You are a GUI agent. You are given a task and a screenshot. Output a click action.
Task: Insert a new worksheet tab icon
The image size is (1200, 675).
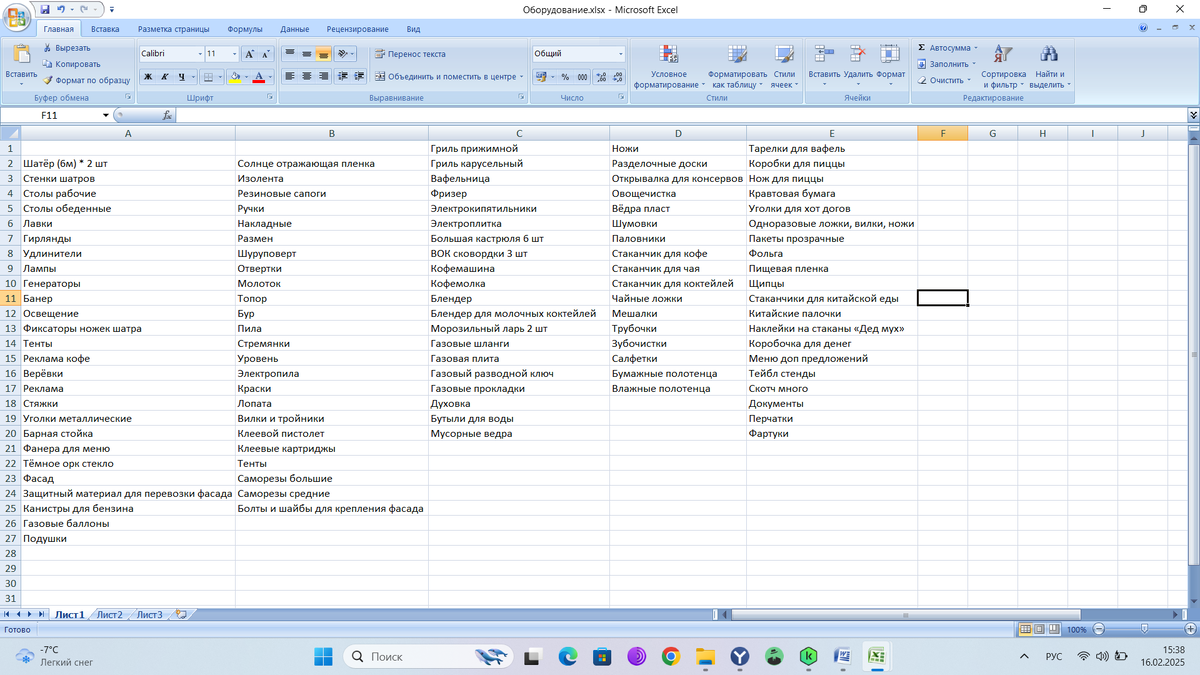pyautogui.click(x=180, y=614)
